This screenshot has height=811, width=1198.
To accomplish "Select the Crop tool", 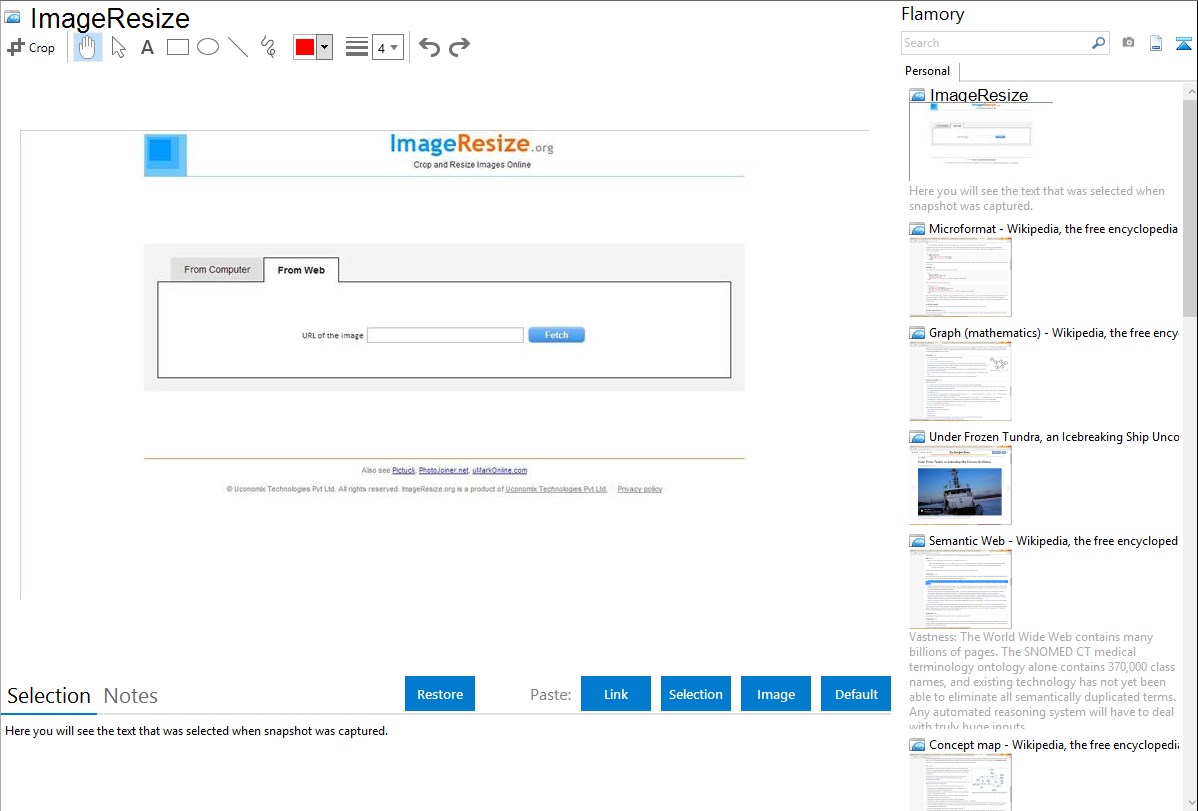I will 31,47.
